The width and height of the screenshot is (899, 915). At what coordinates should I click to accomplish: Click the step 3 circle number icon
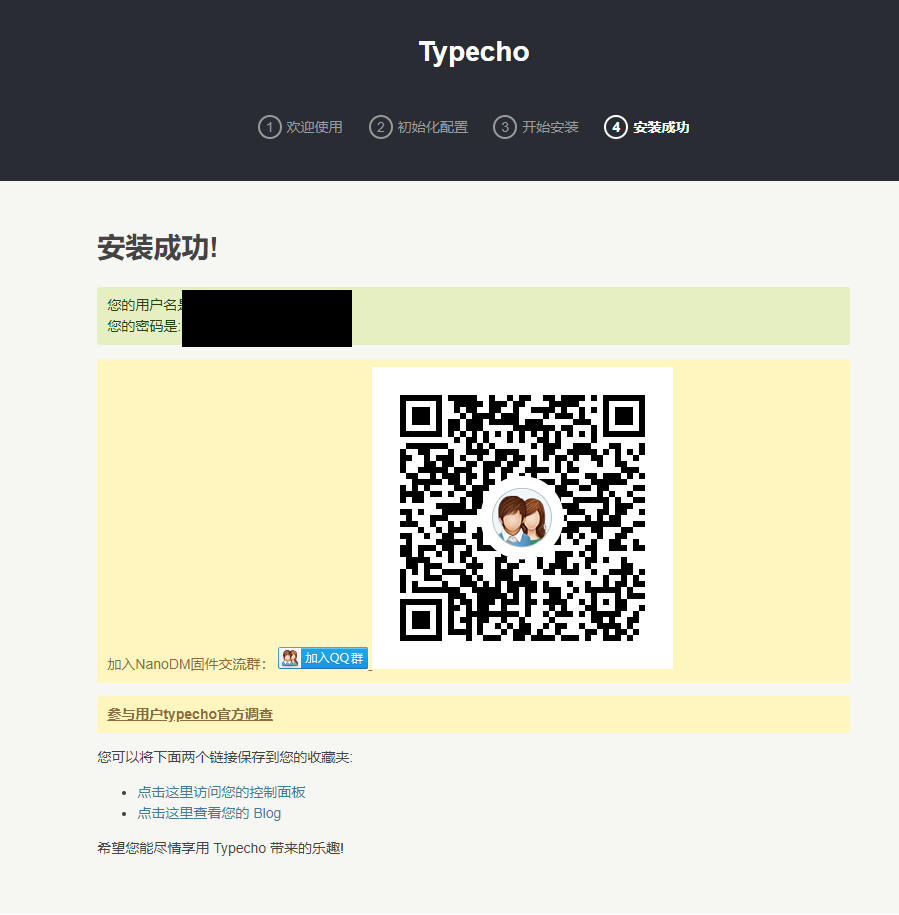(505, 127)
